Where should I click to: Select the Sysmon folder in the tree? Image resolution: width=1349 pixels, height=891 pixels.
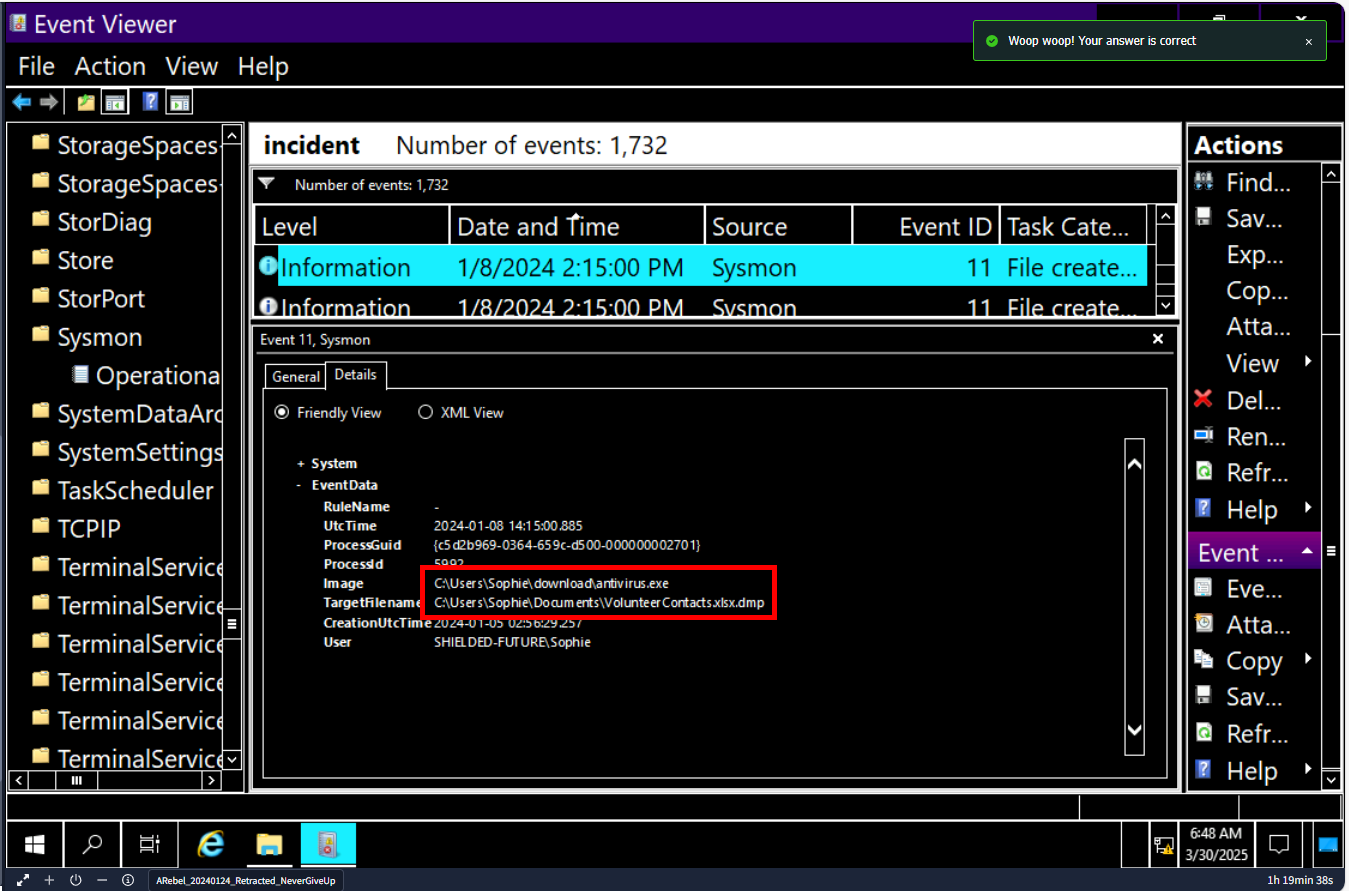pyautogui.click(x=99, y=338)
